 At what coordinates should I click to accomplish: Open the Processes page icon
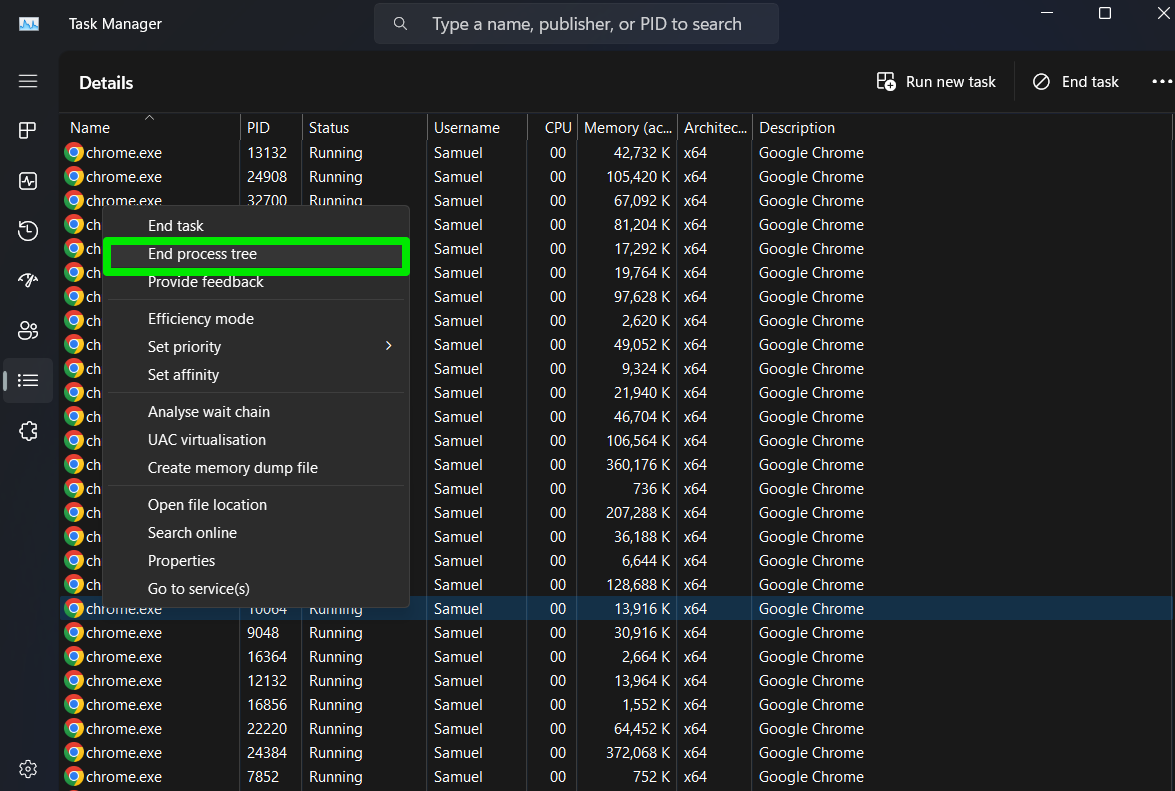point(28,131)
